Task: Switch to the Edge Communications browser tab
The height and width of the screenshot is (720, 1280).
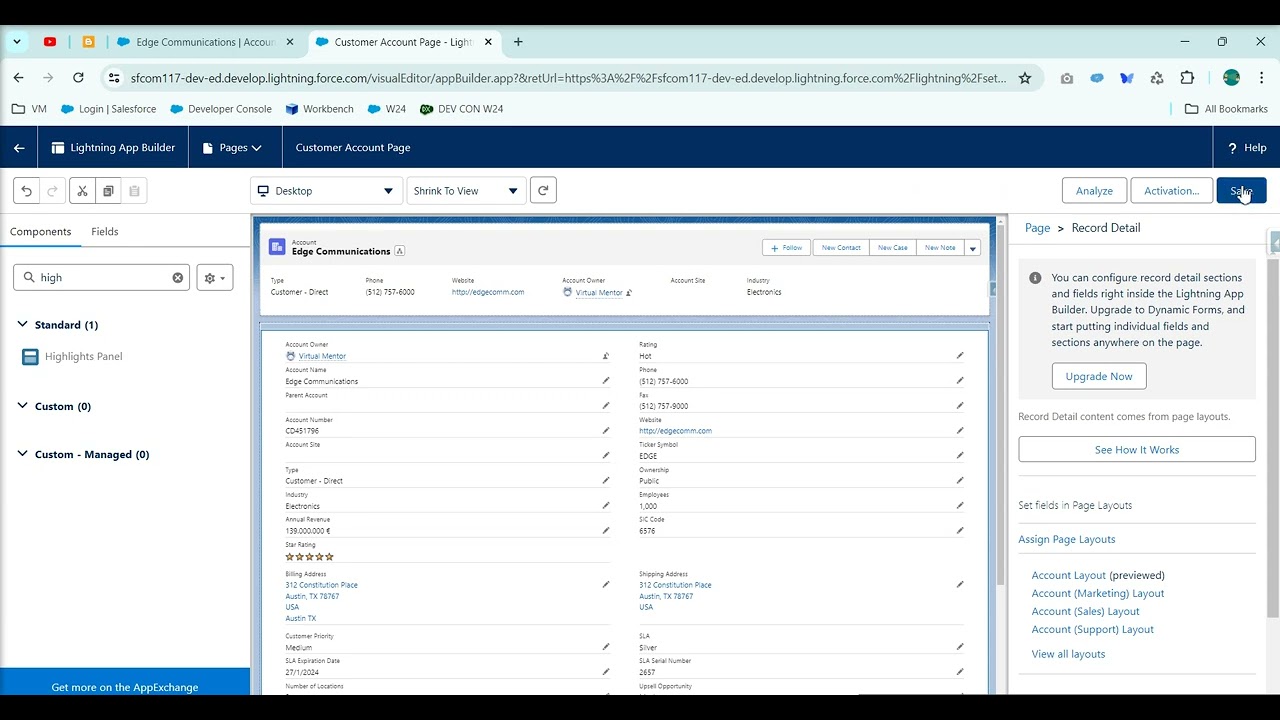Action: point(205,42)
